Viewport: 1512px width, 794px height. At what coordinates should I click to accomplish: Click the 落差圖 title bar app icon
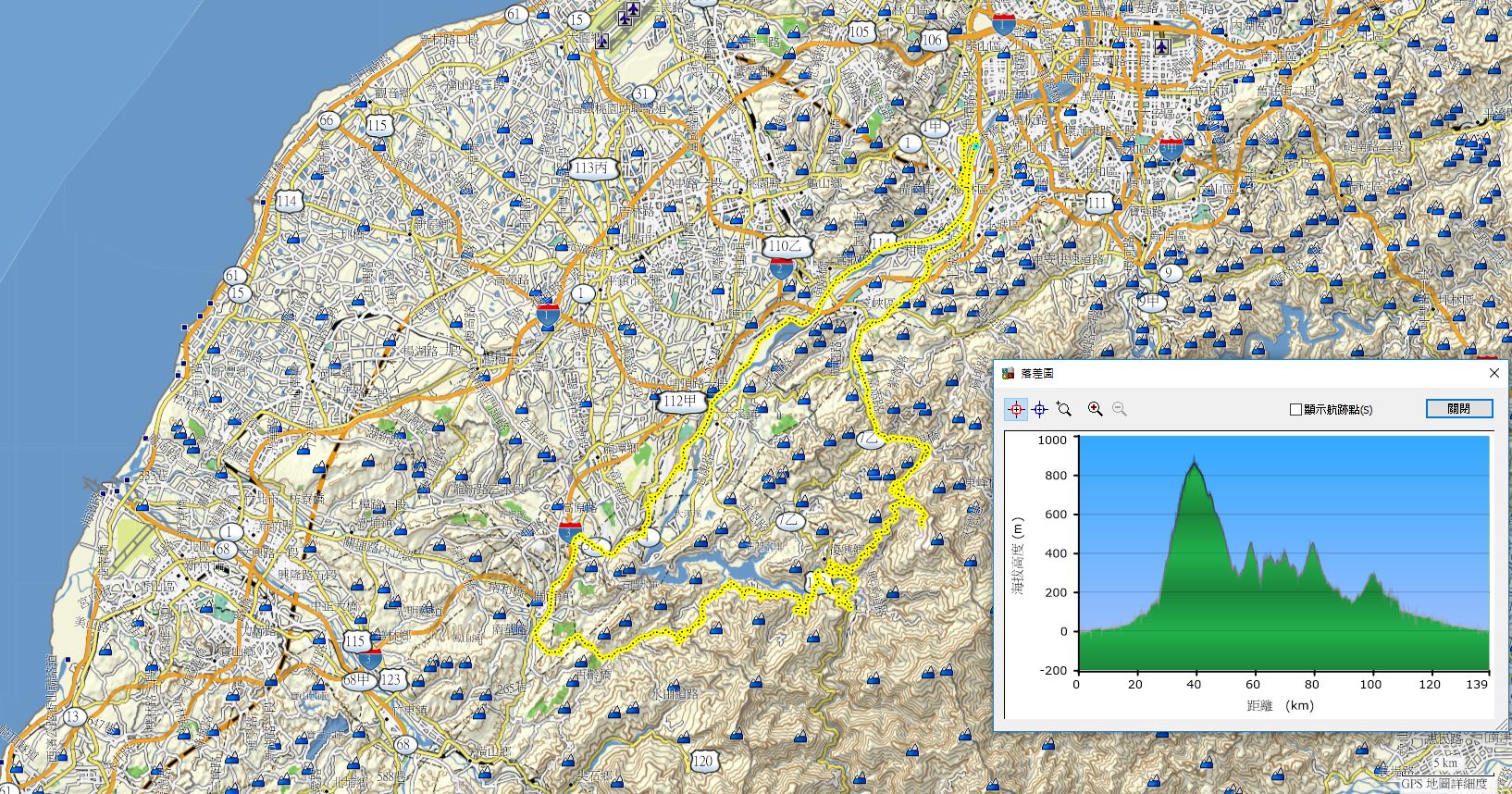(1008, 373)
